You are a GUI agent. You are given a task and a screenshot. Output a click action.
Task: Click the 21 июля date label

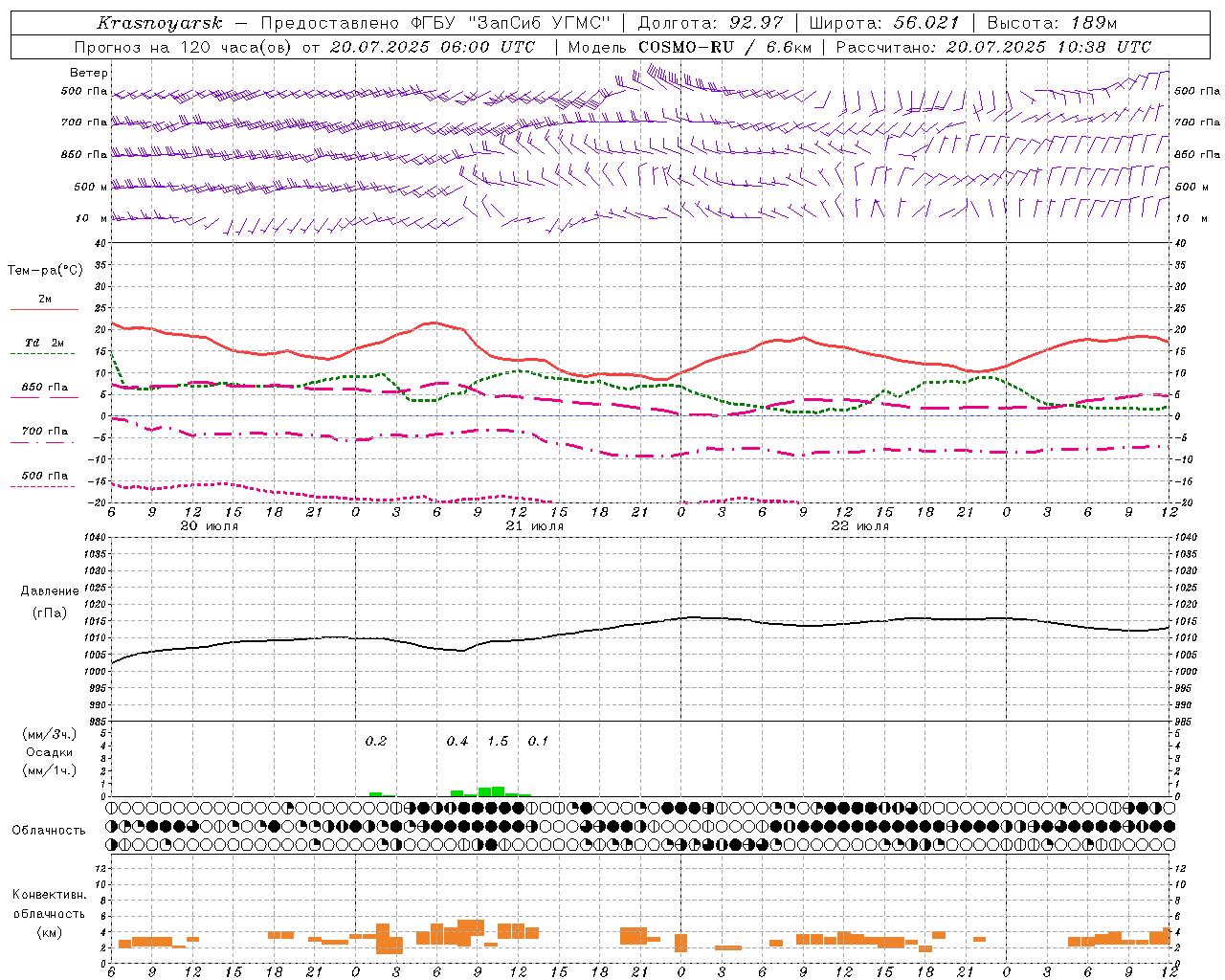click(535, 526)
